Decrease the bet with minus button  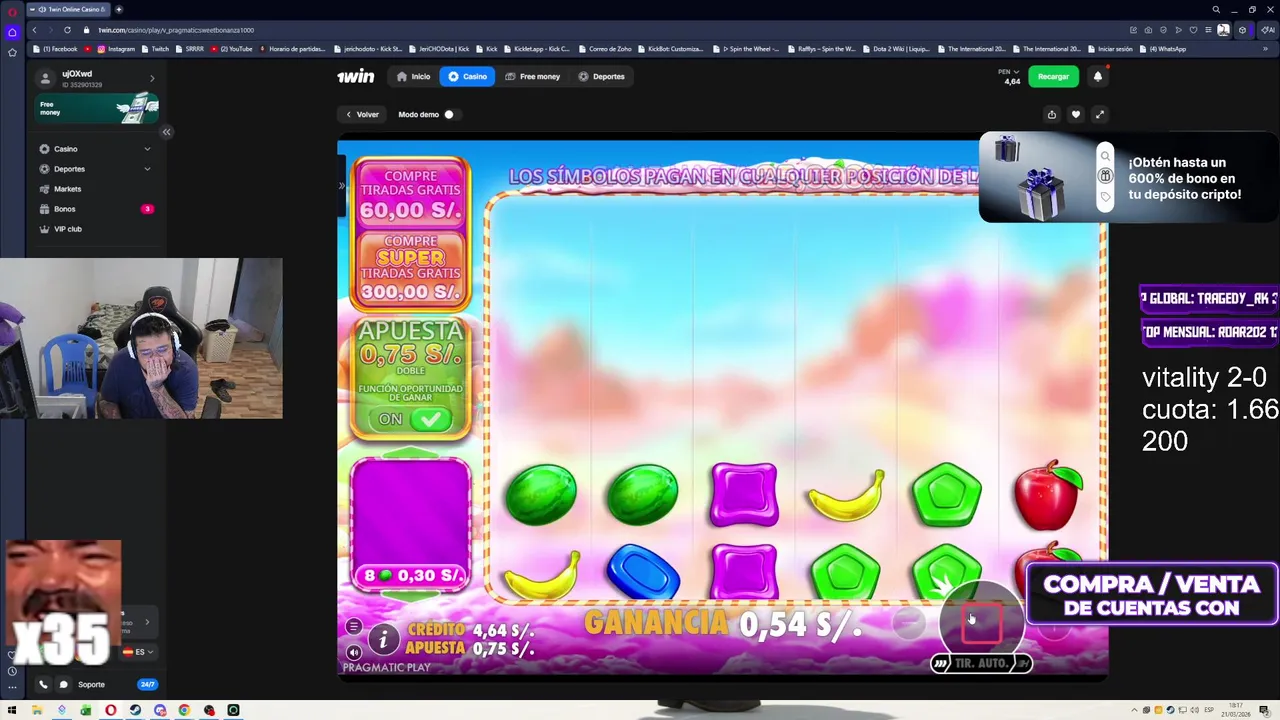[908, 623]
